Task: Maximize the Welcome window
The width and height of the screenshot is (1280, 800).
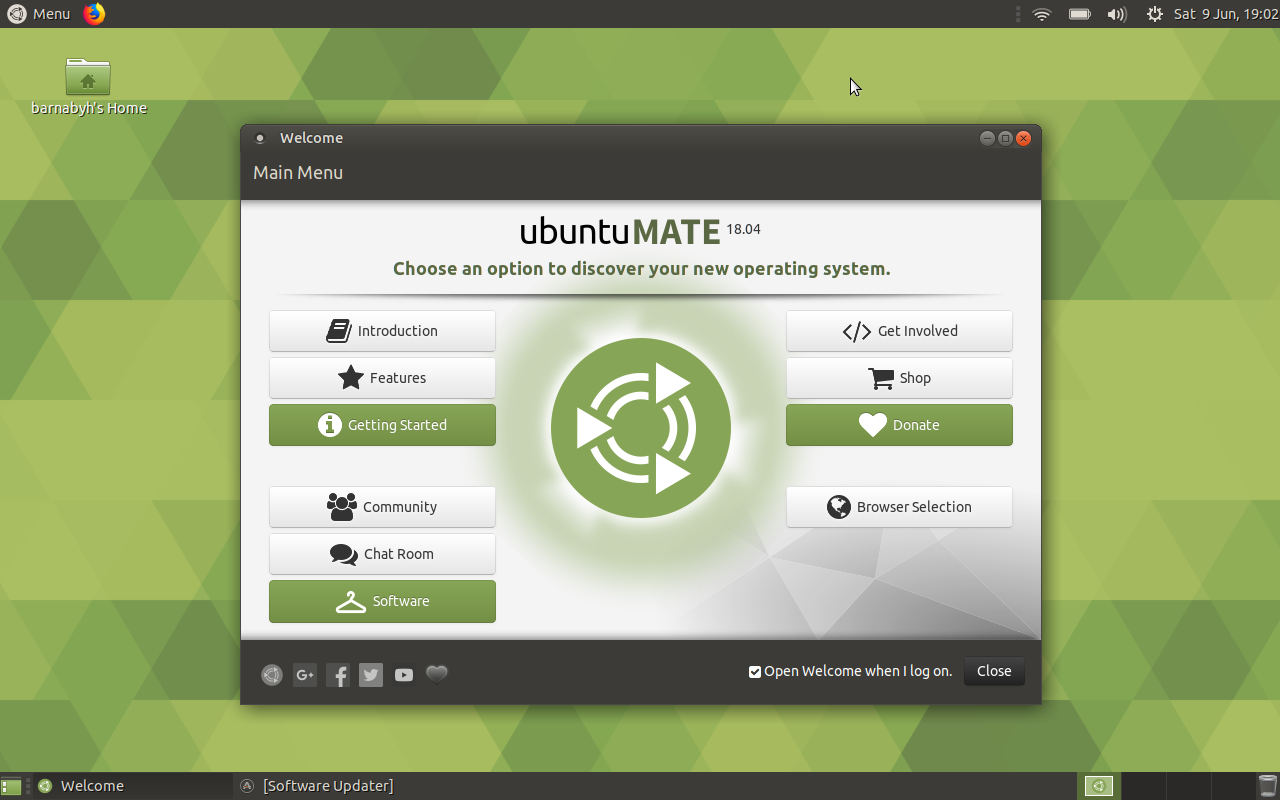Action: (1005, 138)
